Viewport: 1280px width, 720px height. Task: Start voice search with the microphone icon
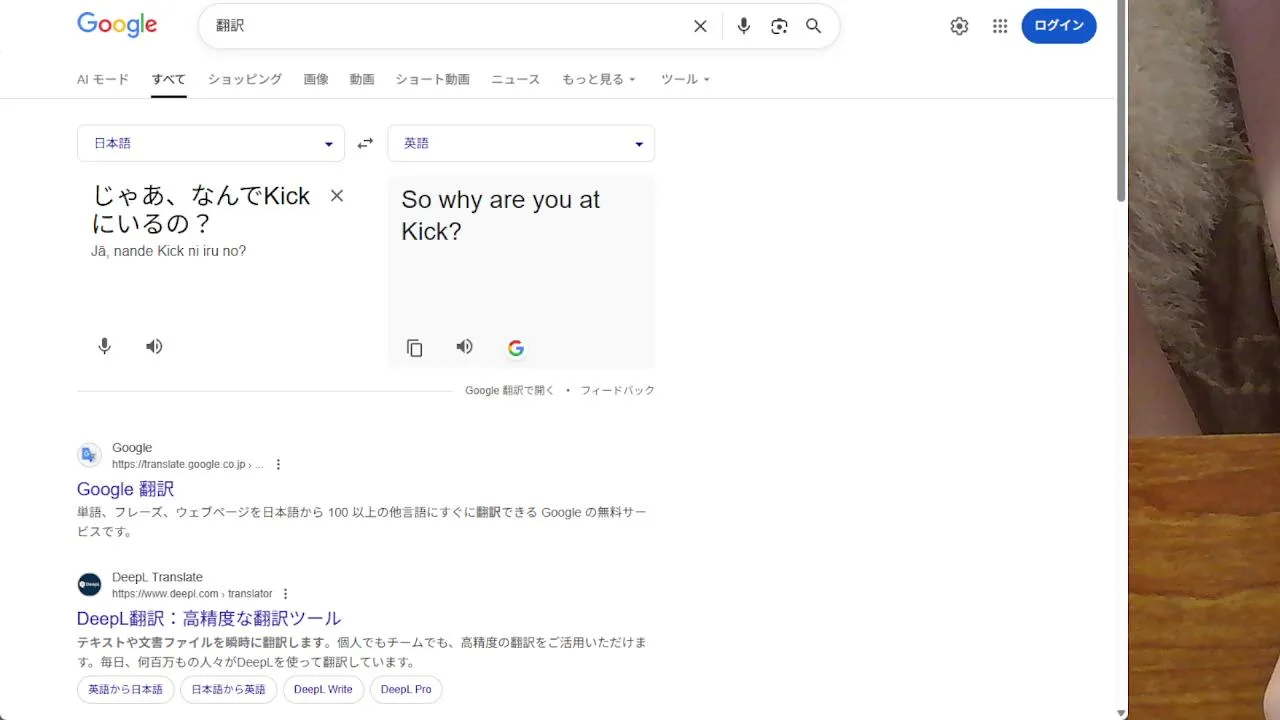point(743,26)
